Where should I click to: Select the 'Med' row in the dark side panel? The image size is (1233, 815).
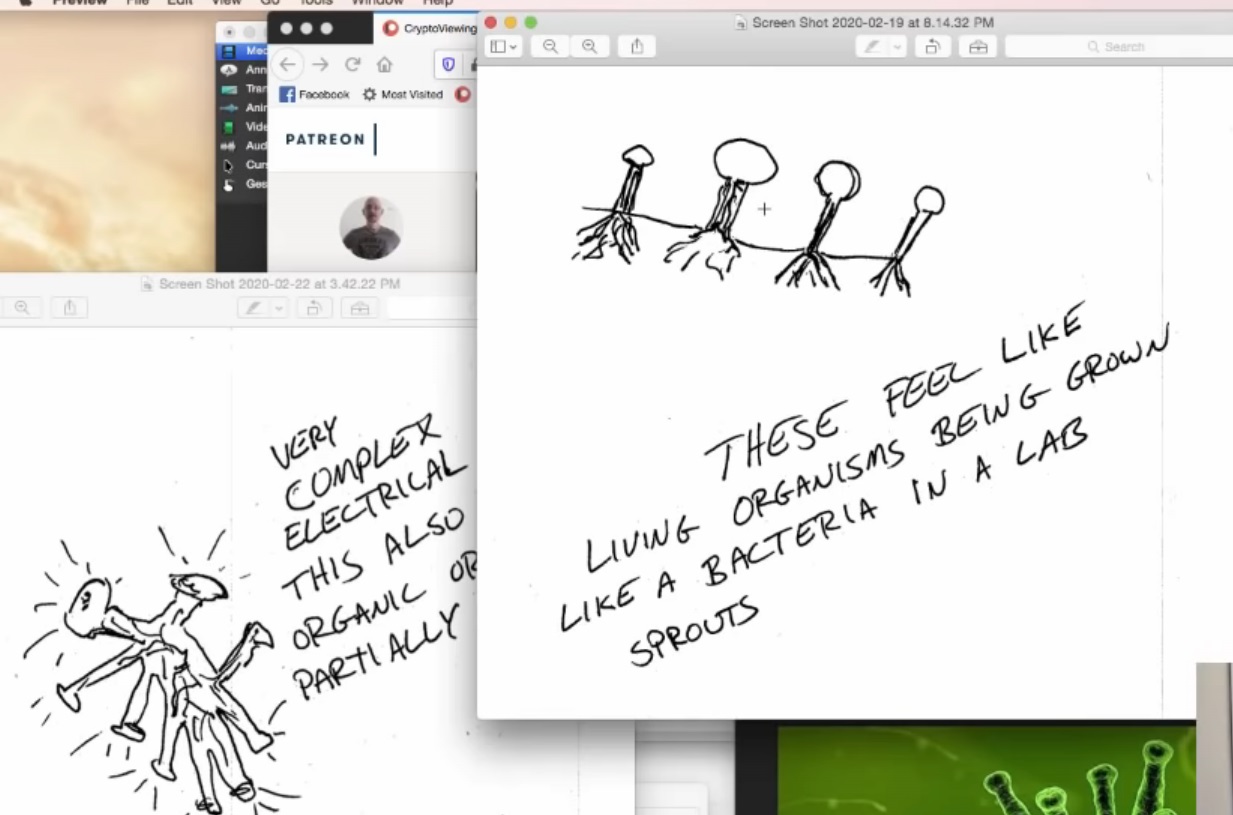click(x=243, y=51)
